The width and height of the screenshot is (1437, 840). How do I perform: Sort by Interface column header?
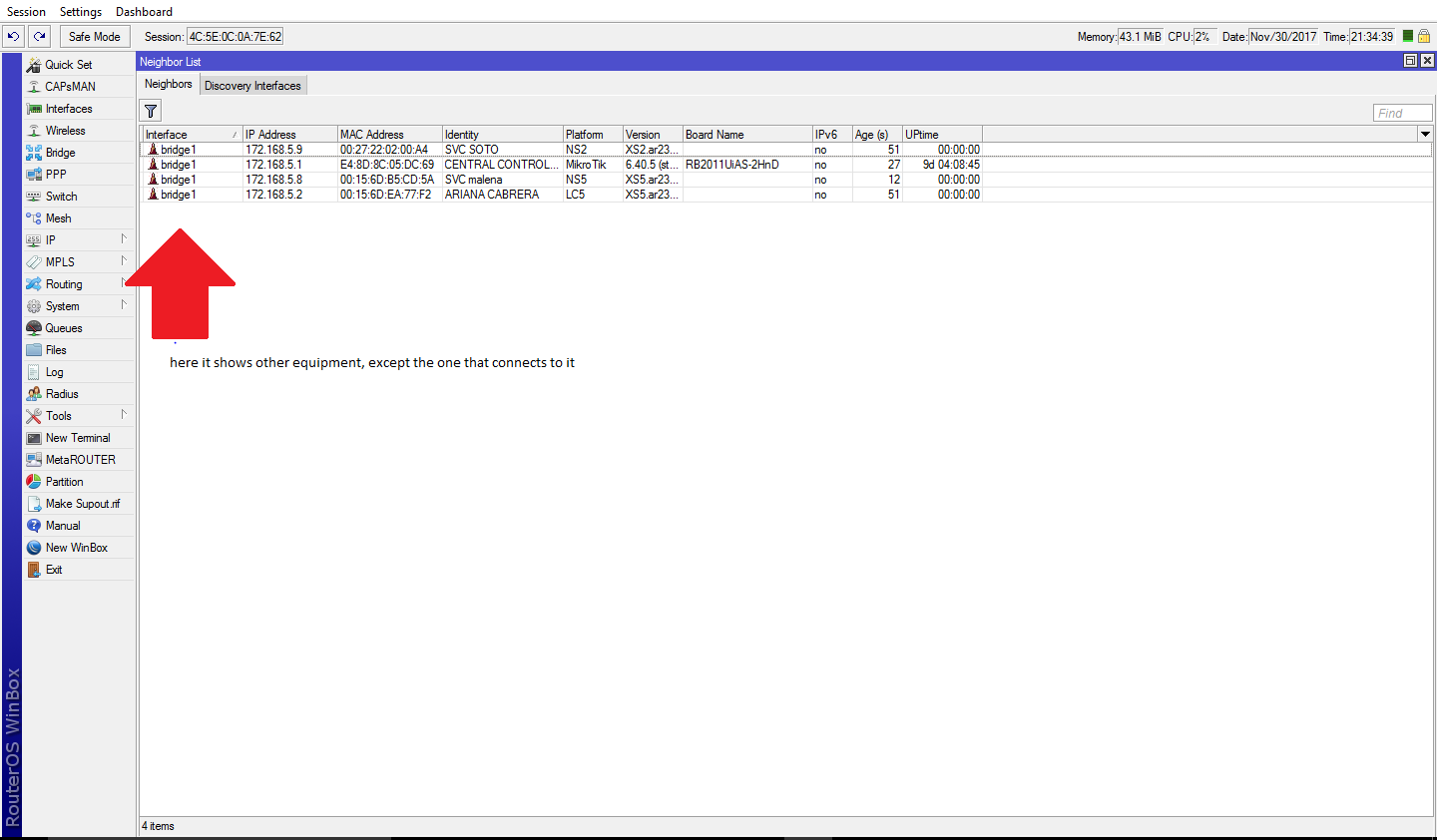click(192, 134)
